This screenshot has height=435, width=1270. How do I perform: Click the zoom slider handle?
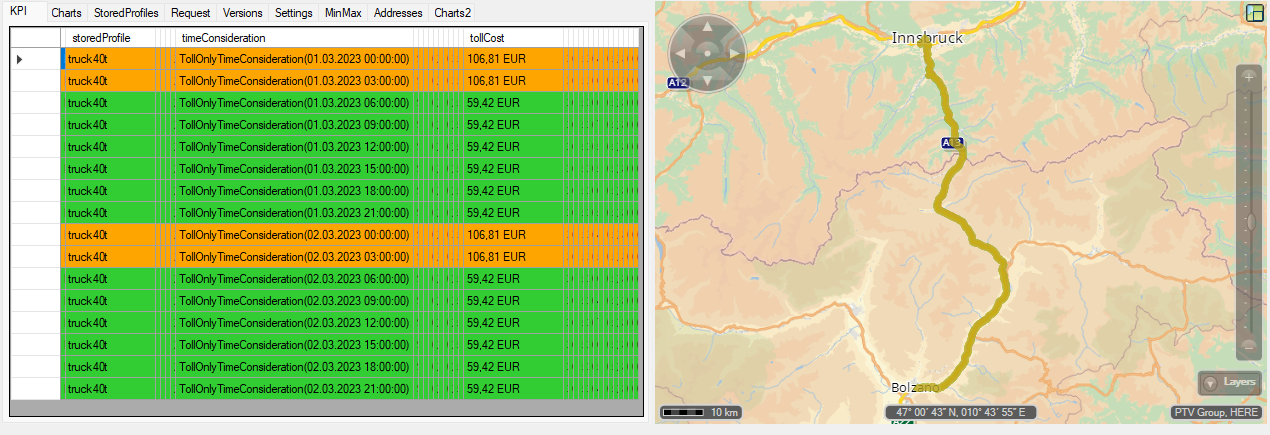[1249, 222]
